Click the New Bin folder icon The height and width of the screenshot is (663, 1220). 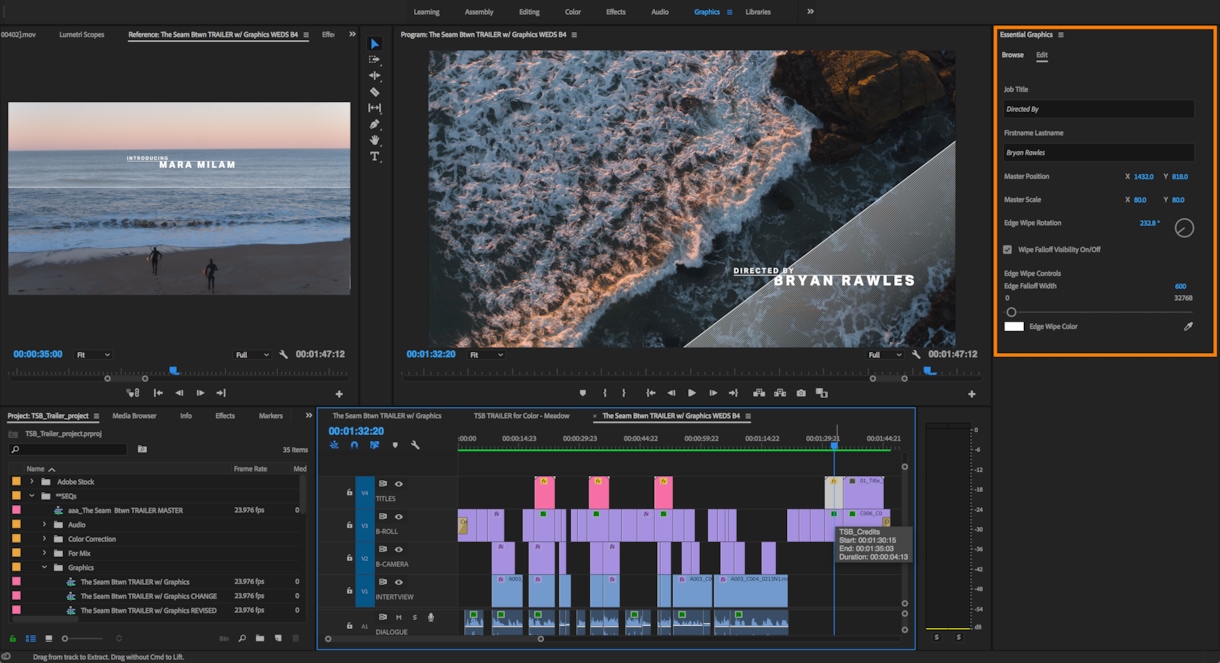click(x=260, y=638)
